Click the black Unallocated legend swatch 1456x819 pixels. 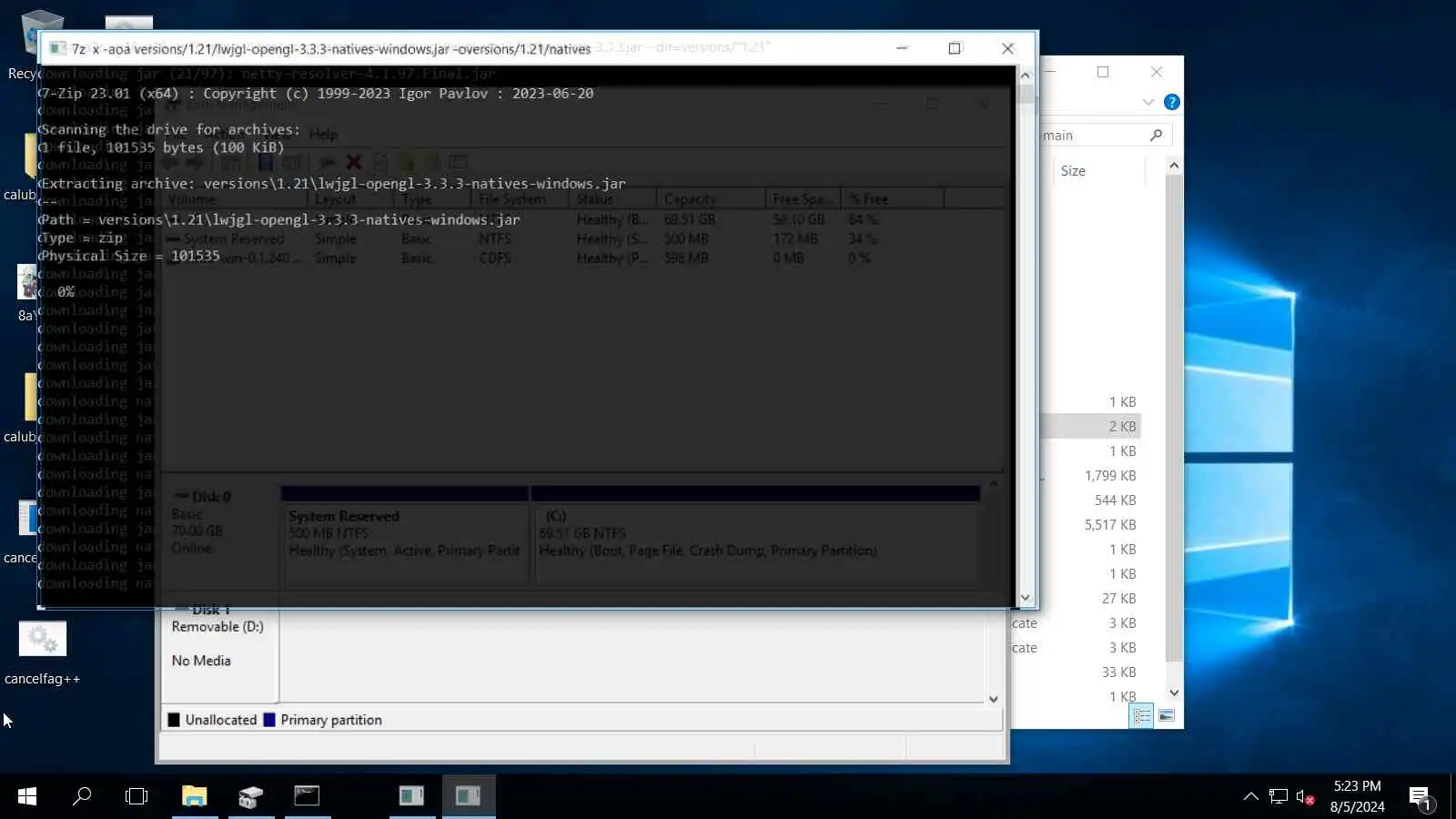point(174,720)
